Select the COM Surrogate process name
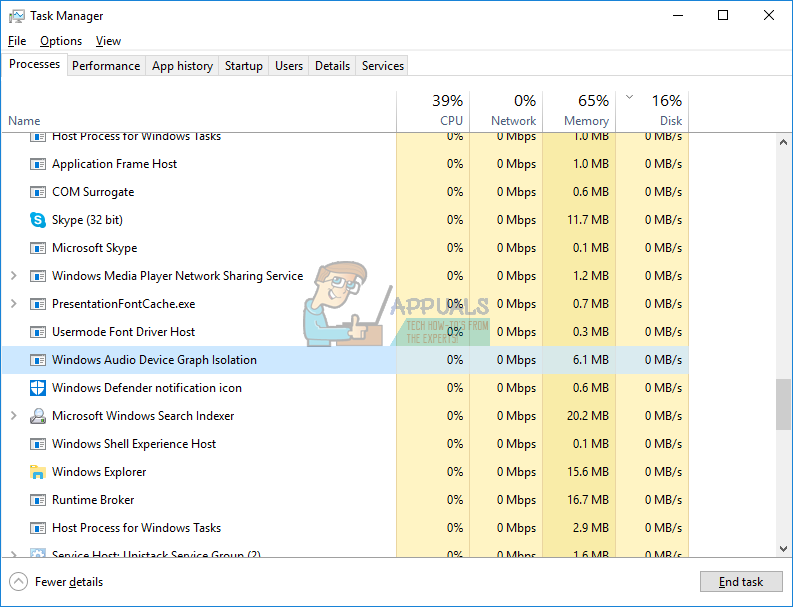The width and height of the screenshot is (793, 607). 93,192
